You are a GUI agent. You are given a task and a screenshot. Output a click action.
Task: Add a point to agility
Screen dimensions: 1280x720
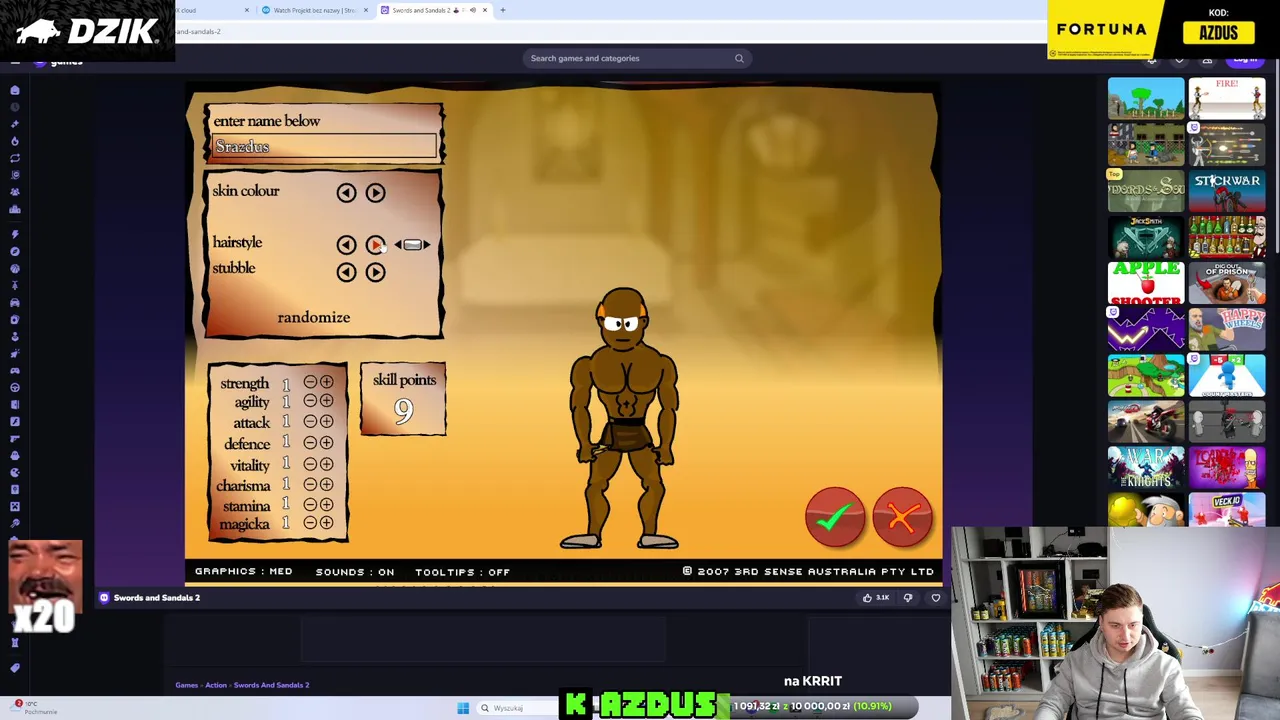(x=327, y=401)
